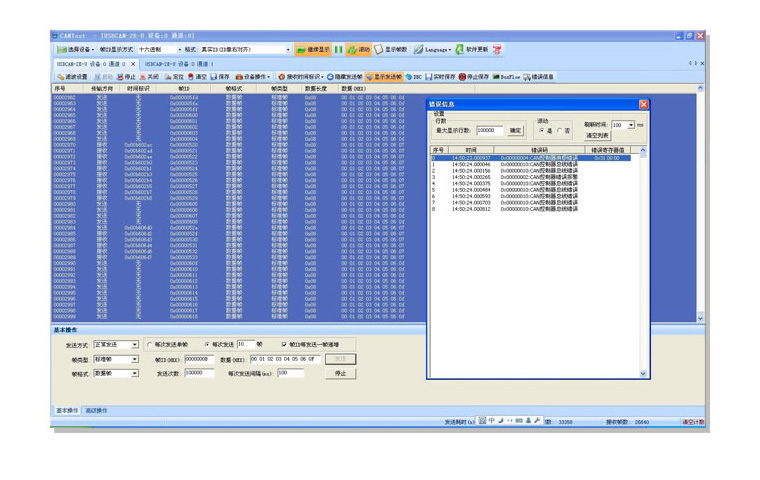Click the 清空 clear toolbar button
Viewport: 760px width, 480px height.
[x=197, y=77]
